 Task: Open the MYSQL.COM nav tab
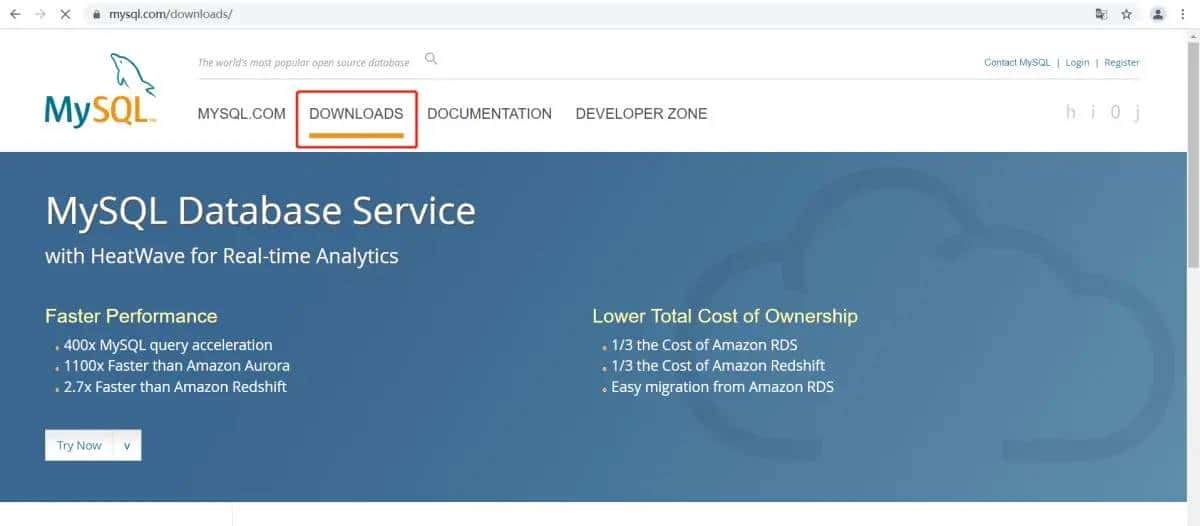tap(242, 114)
